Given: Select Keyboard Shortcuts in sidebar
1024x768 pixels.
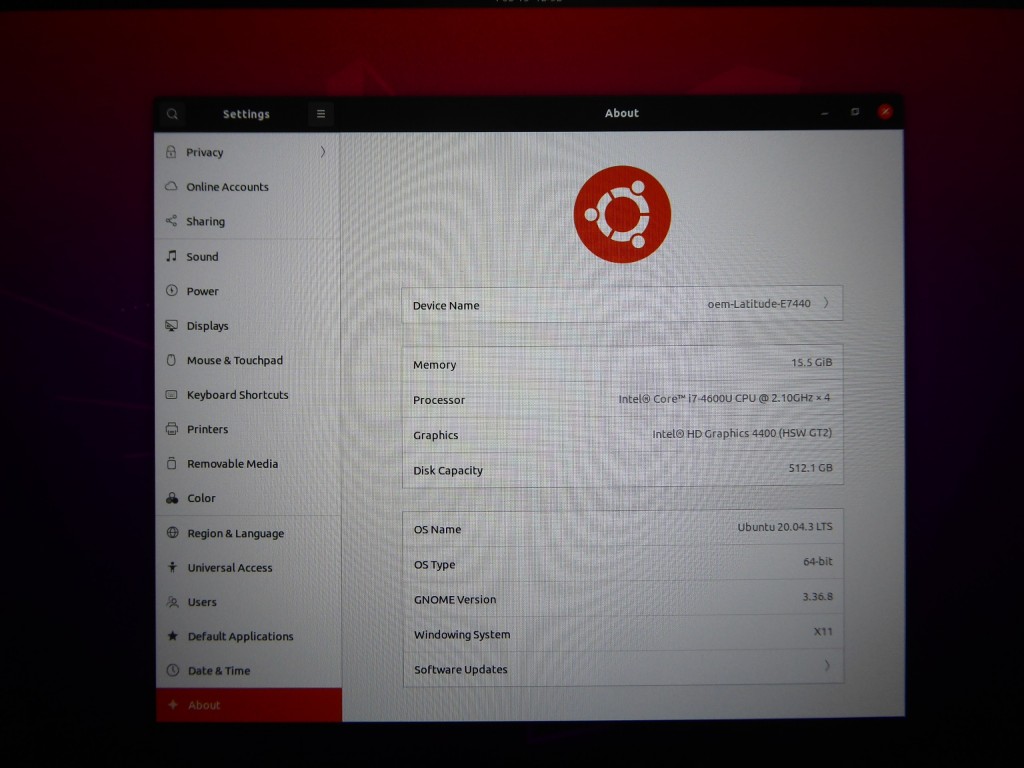Looking at the screenshot, I should [x=248, y=394].
